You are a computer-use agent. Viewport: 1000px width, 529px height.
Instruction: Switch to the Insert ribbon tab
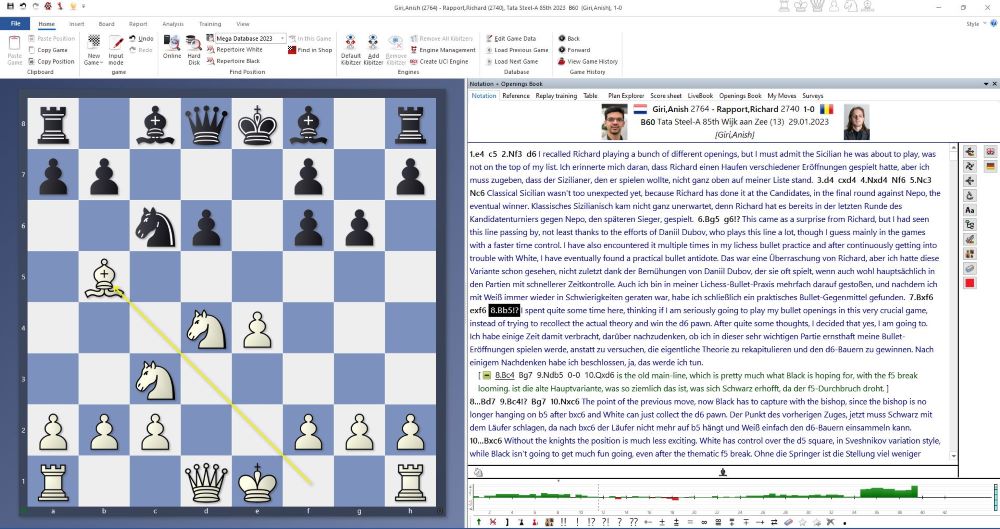(77, 24)
